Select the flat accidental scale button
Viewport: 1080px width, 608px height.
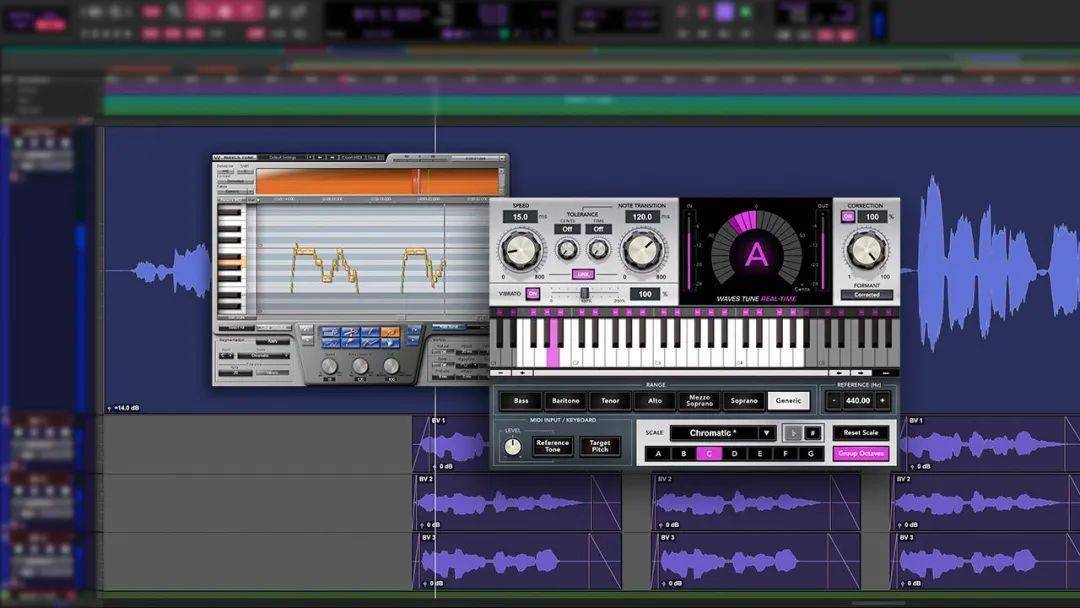pos(793,433)
